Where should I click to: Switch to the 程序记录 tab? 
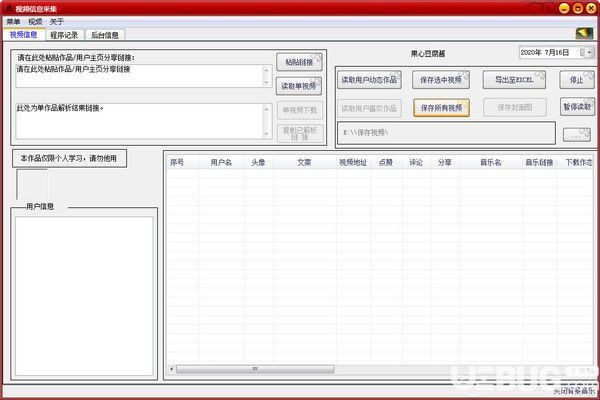coord(64,35)
